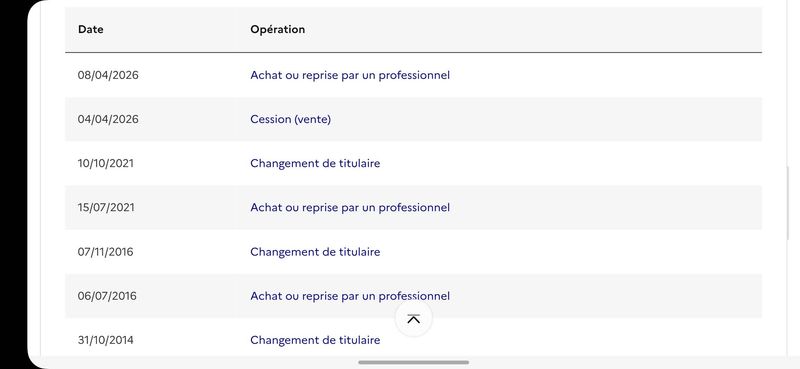Image resolution: width=800 pixels, height=369 pixels.
Task: Select the date 15/07/2021
Action: point(106,208)
